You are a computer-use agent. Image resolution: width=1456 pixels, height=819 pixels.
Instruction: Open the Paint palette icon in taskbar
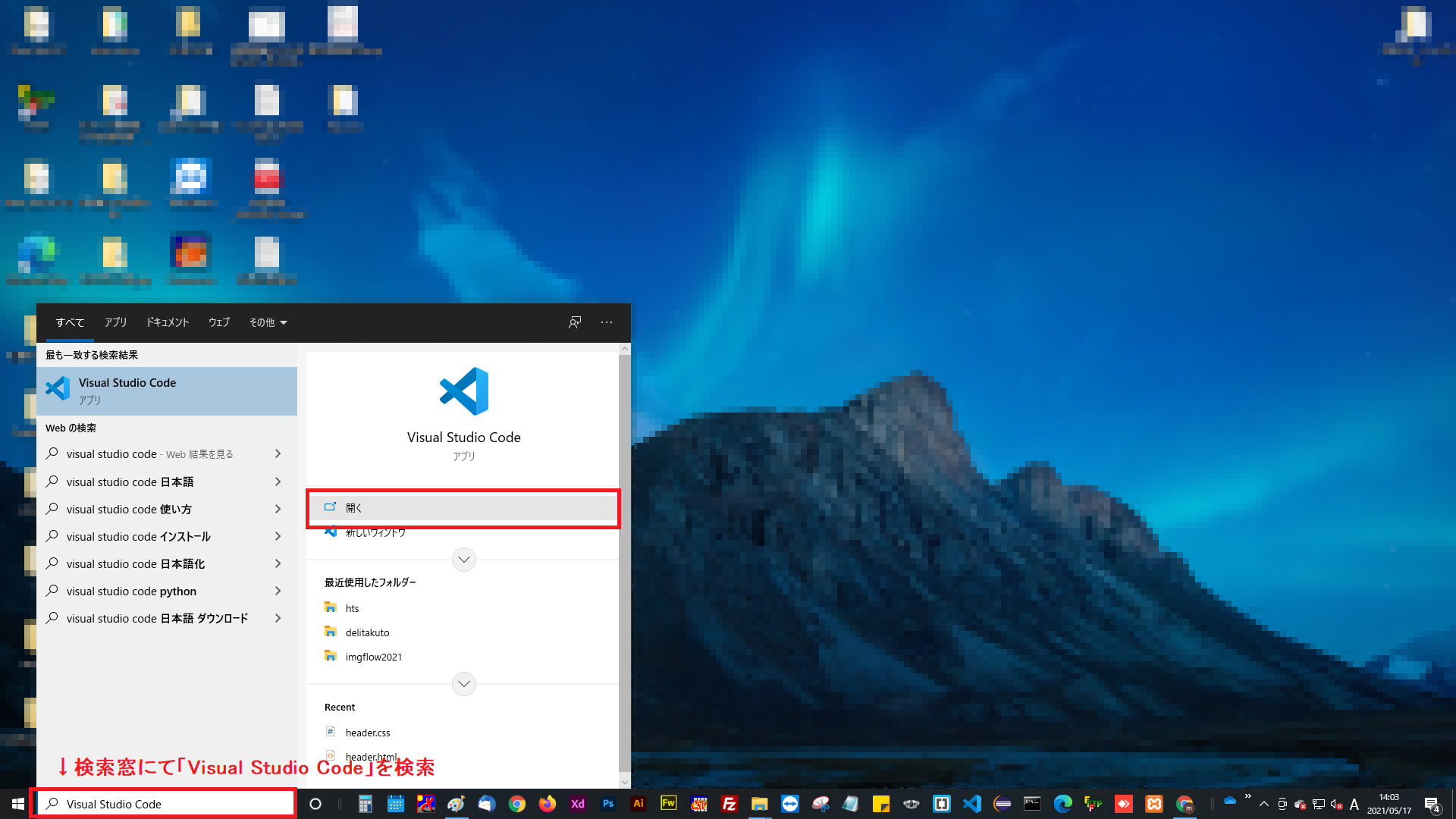tap(456, 804)
